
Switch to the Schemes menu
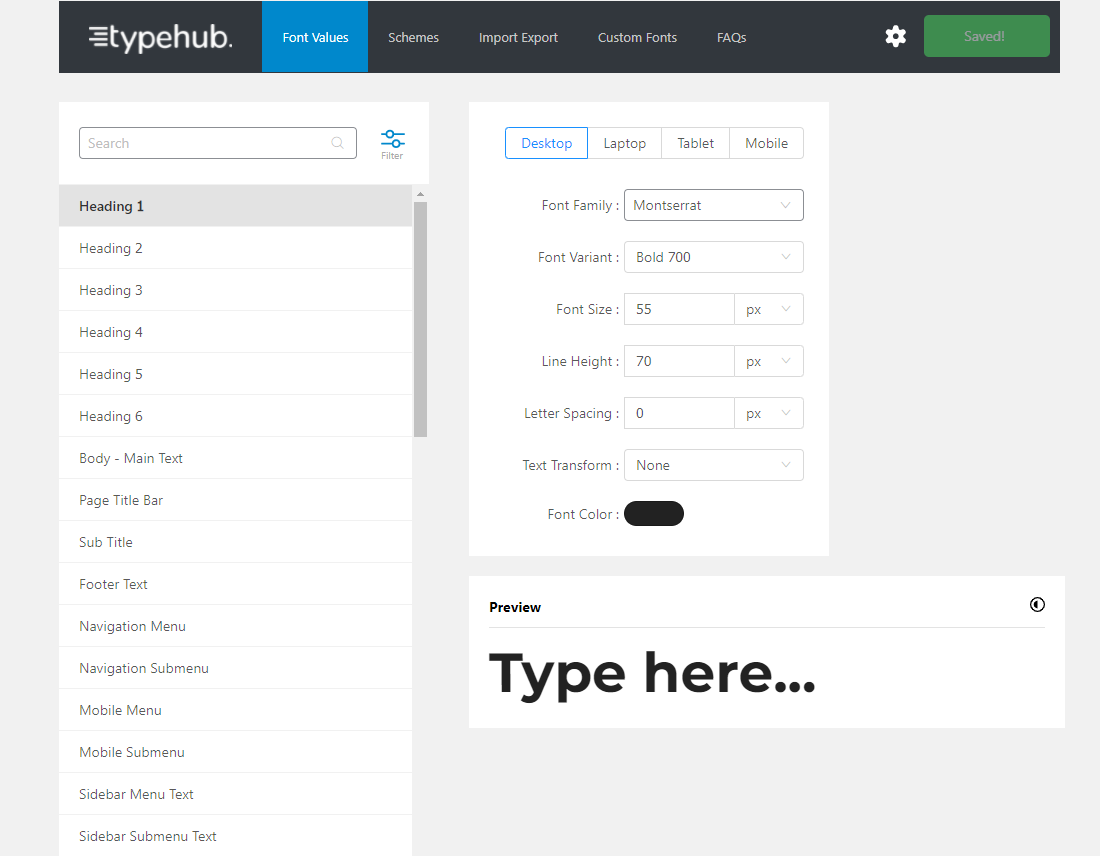point(413,37)
